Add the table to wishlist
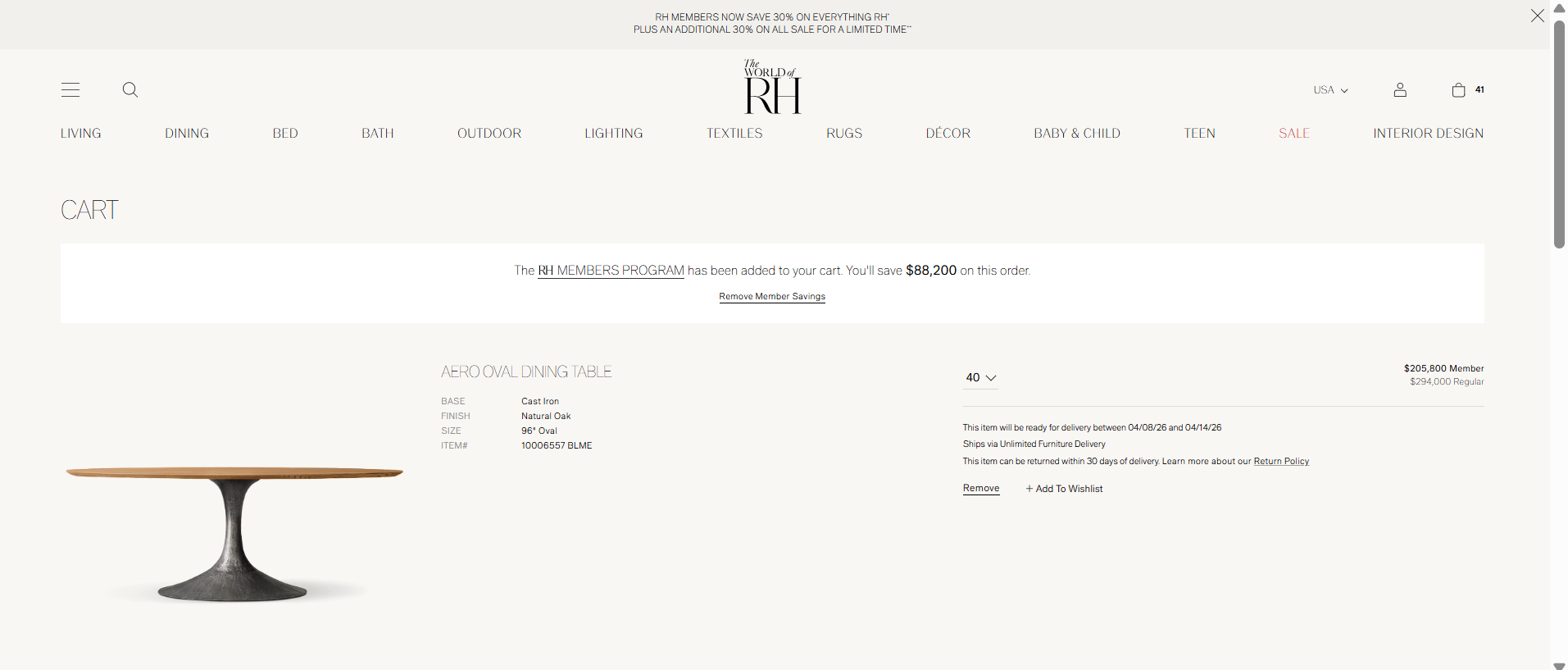The width and height of the screenshot is (1568, 670). [x=1064, y=489]
